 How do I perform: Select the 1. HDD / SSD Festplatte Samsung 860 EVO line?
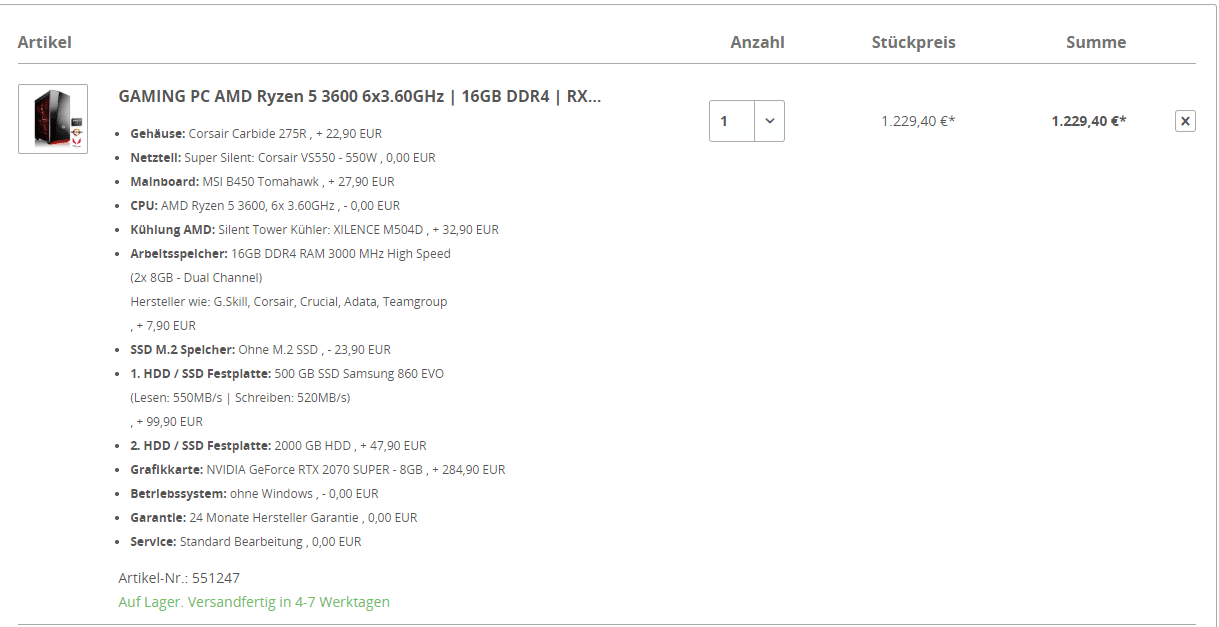[x=287, y=374]
